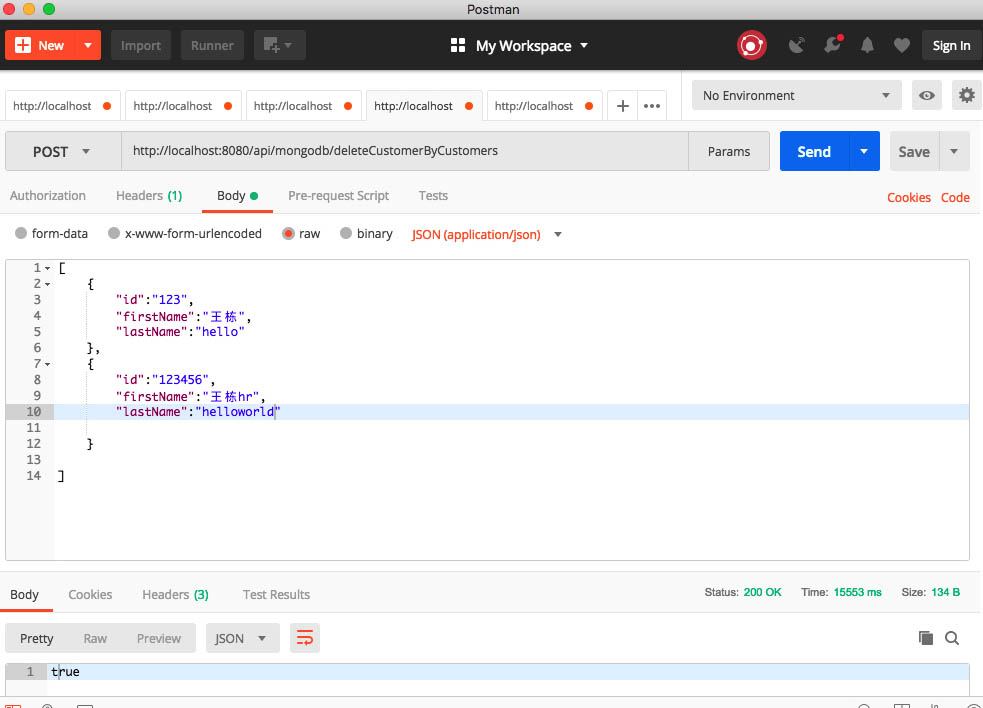The height and width of the screenshot is (708, 983).
Task: Click the heart icon in the header
Action: [901, 45]
